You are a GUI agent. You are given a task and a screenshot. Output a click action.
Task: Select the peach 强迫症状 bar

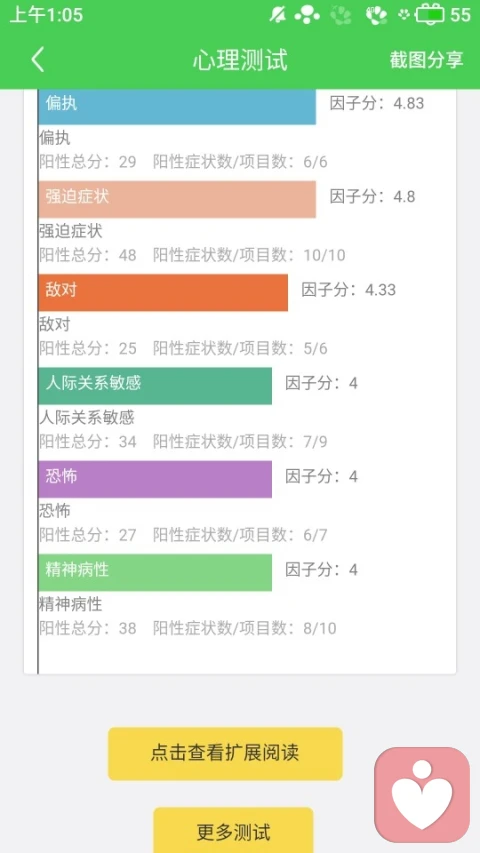[x=177, y=199]
